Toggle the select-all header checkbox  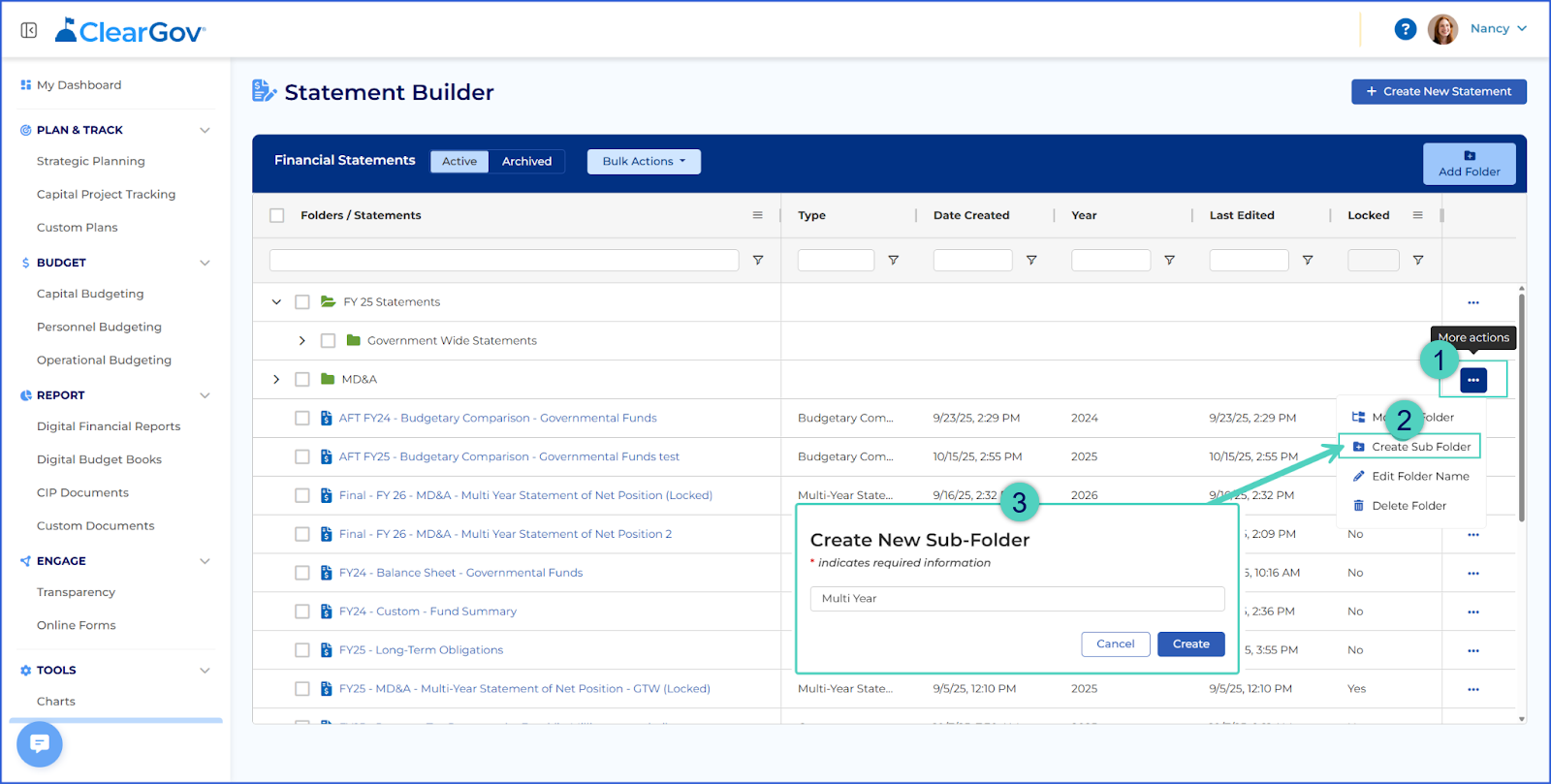pyautogui.click(x=277, y=215)
